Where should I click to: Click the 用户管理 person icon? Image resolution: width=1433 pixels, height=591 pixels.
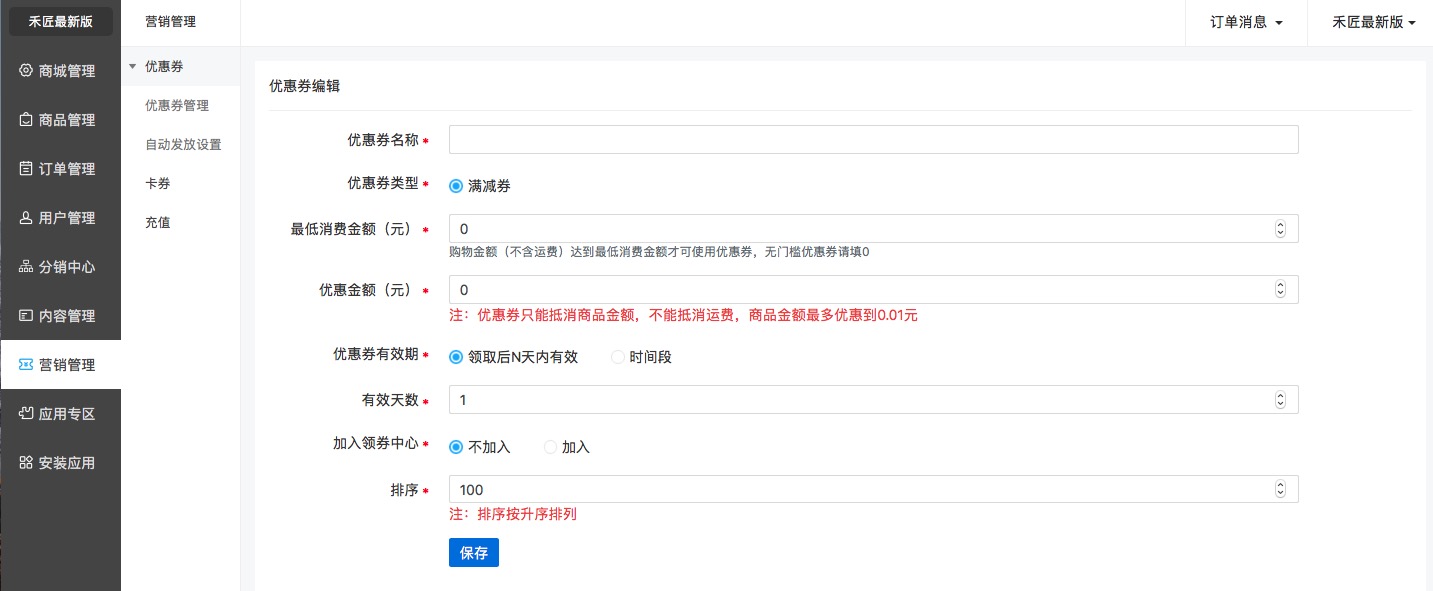click(26, 218)
